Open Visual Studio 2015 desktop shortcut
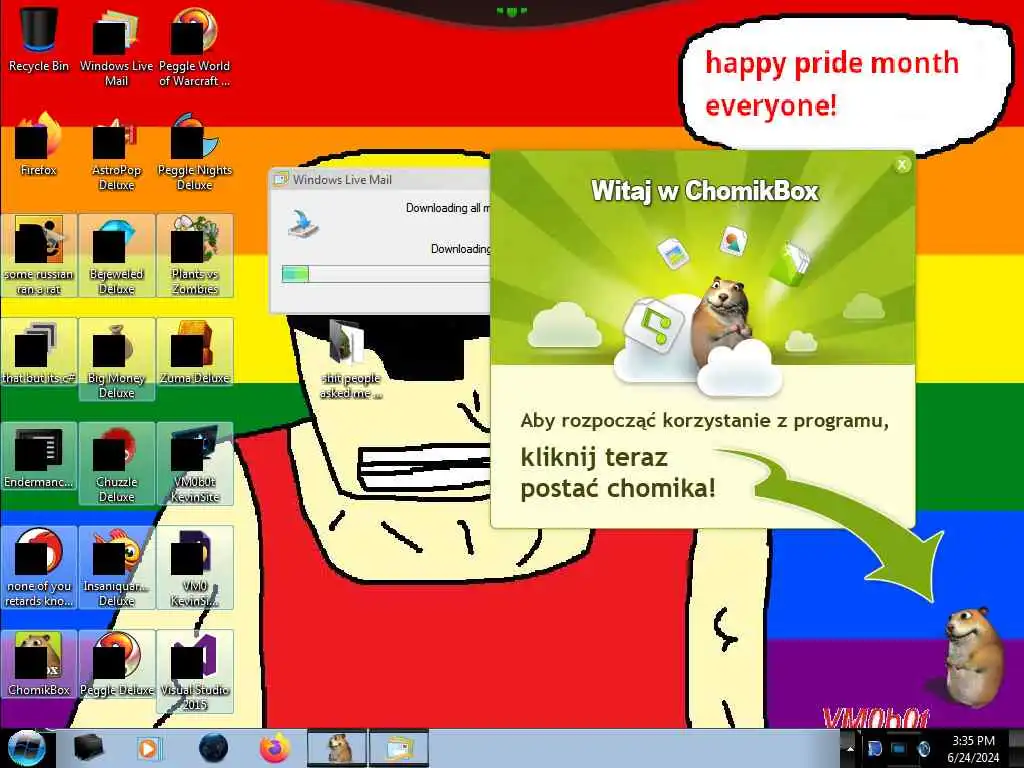Image resolution: width=1024 pixels, height=768 pixels. (195, 671)
